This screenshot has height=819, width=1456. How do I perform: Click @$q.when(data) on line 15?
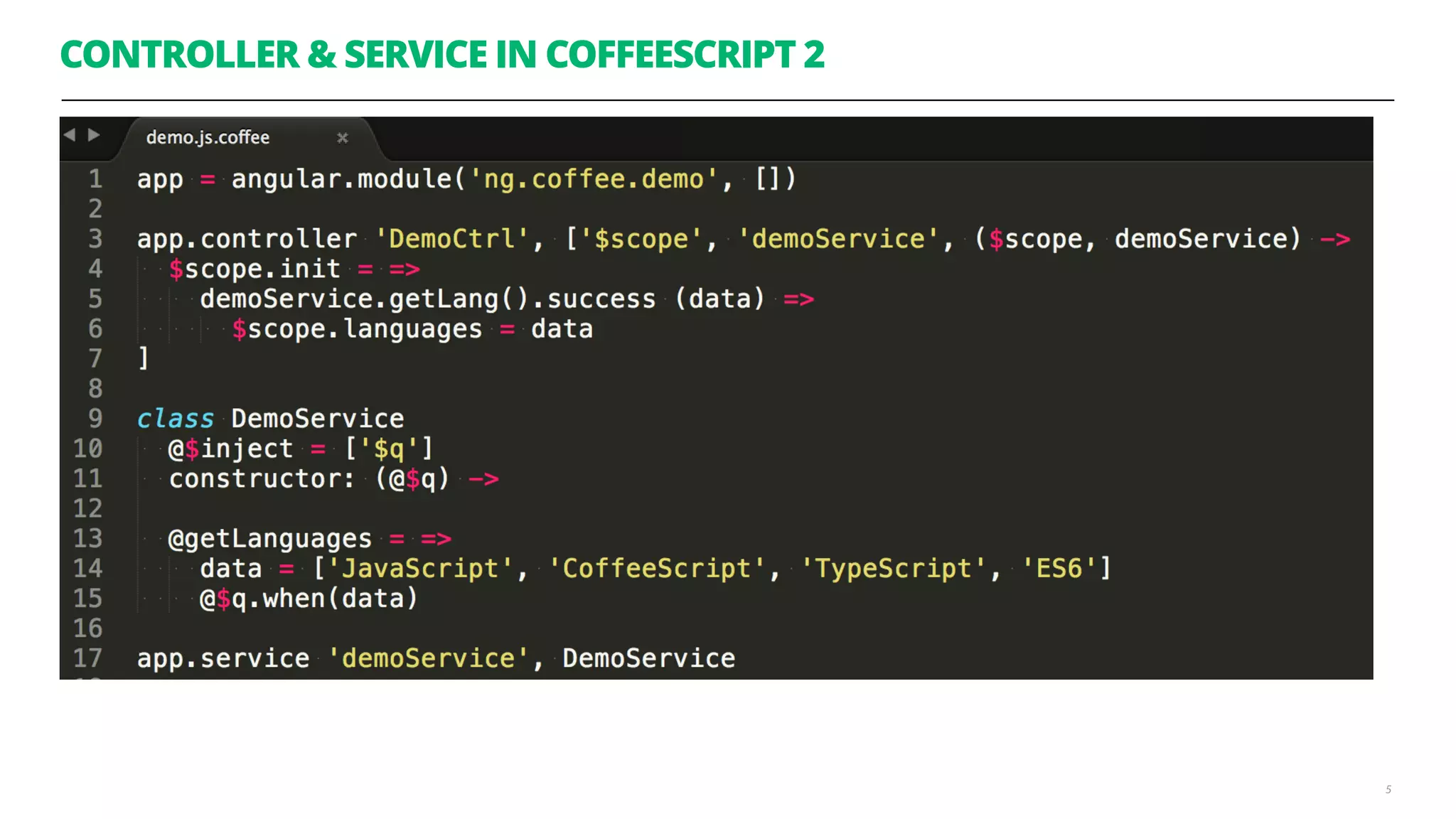pyautogui.click(x=309, y=599)
